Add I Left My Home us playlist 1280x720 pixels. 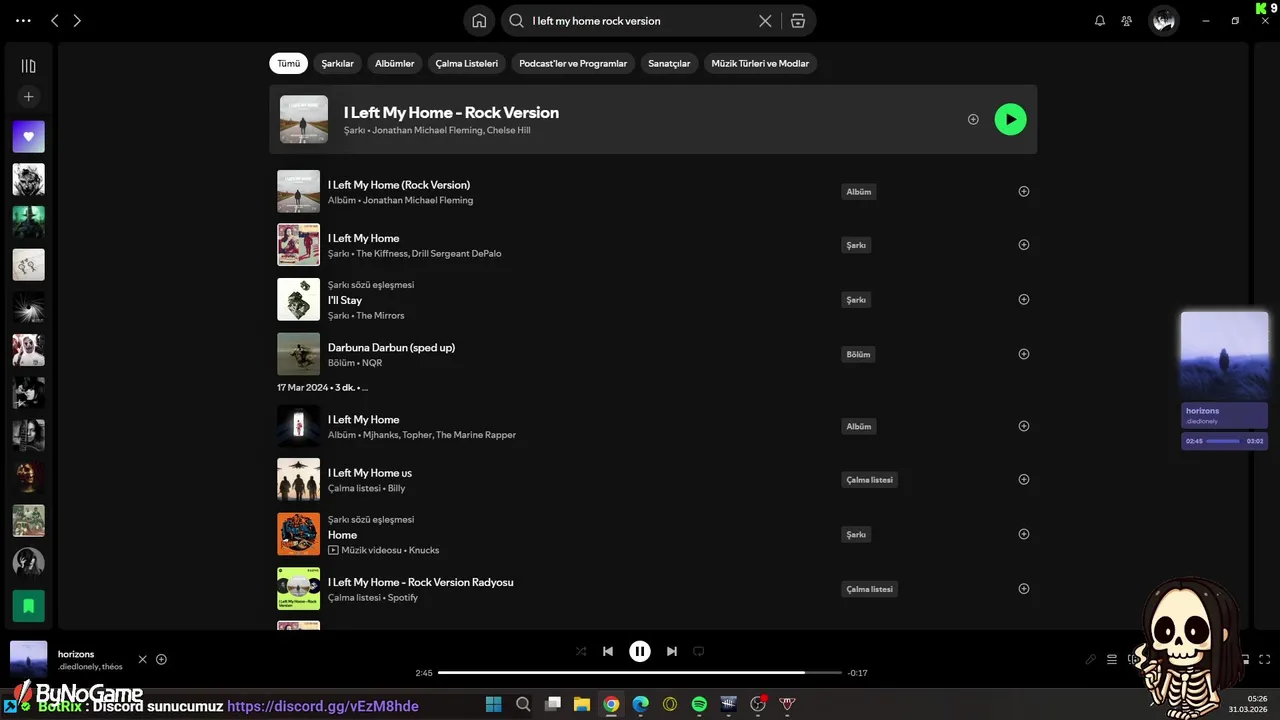click(1023, 479)
